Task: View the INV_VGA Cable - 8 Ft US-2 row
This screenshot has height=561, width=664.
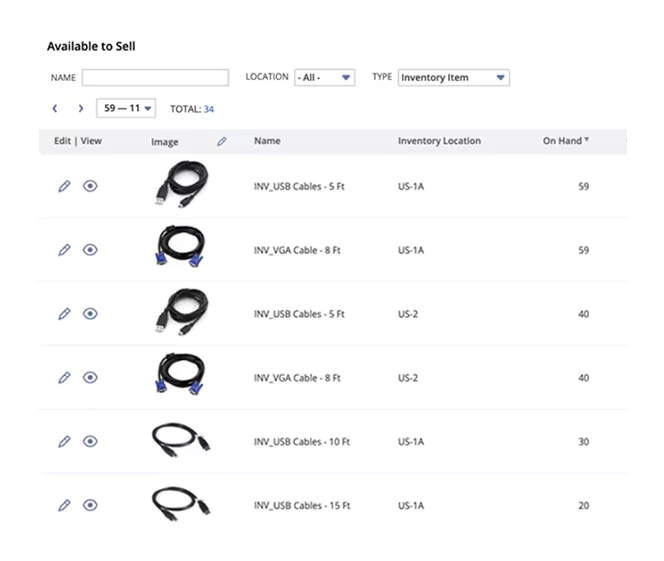Action: pos(90,378)
